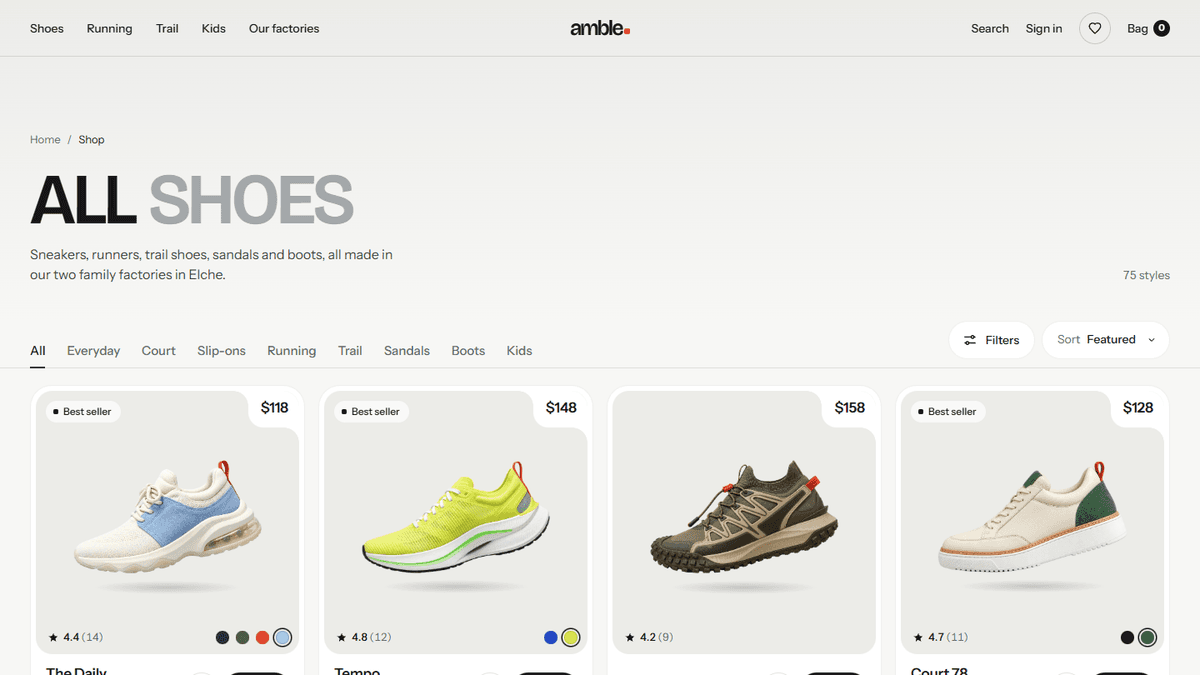The height and width of the screenshot is (675, 1200).
Task: Click the 4.7 (11) star rating
Action: [941, 637]
